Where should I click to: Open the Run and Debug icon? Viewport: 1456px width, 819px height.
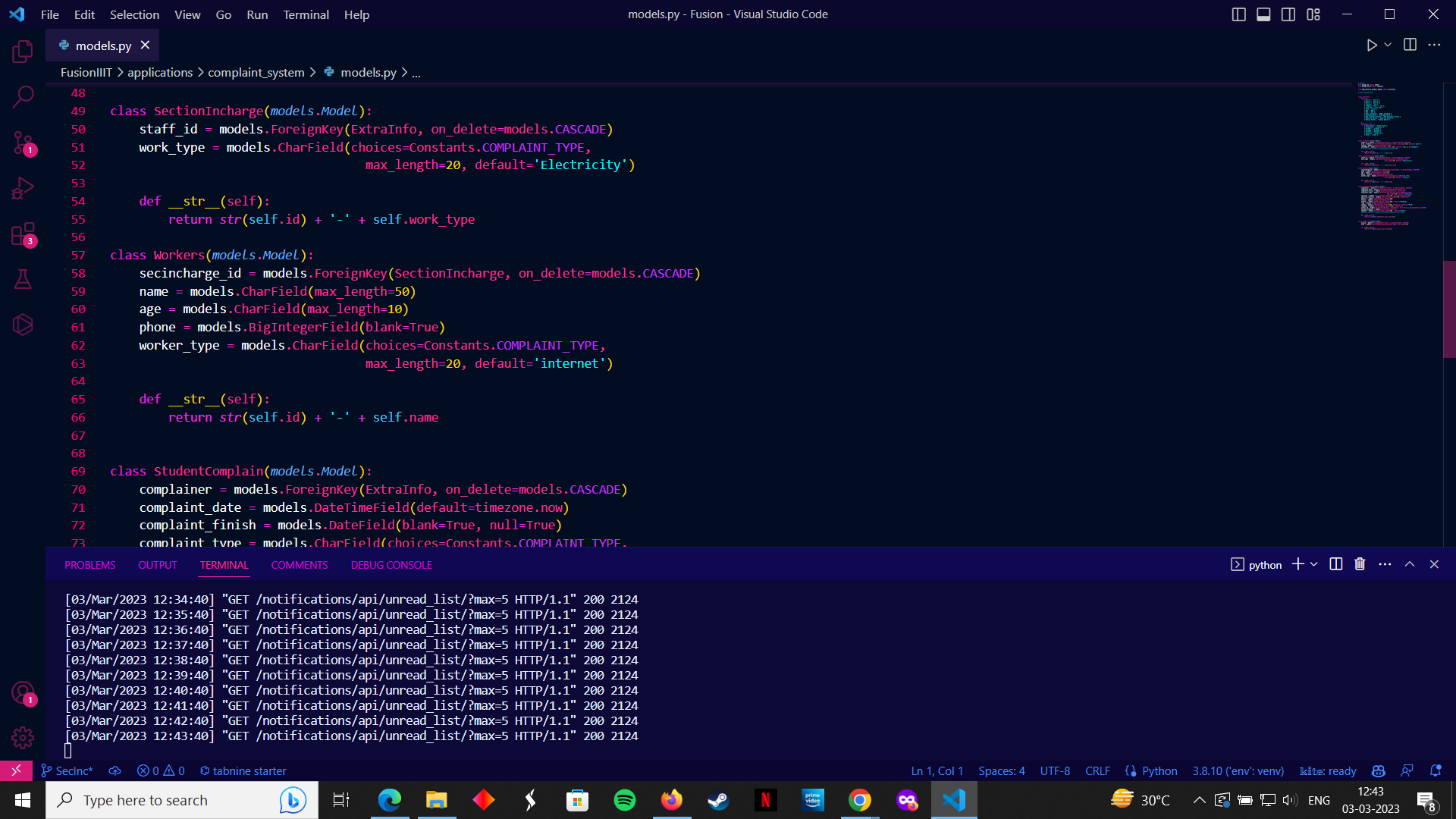(22, 187)
